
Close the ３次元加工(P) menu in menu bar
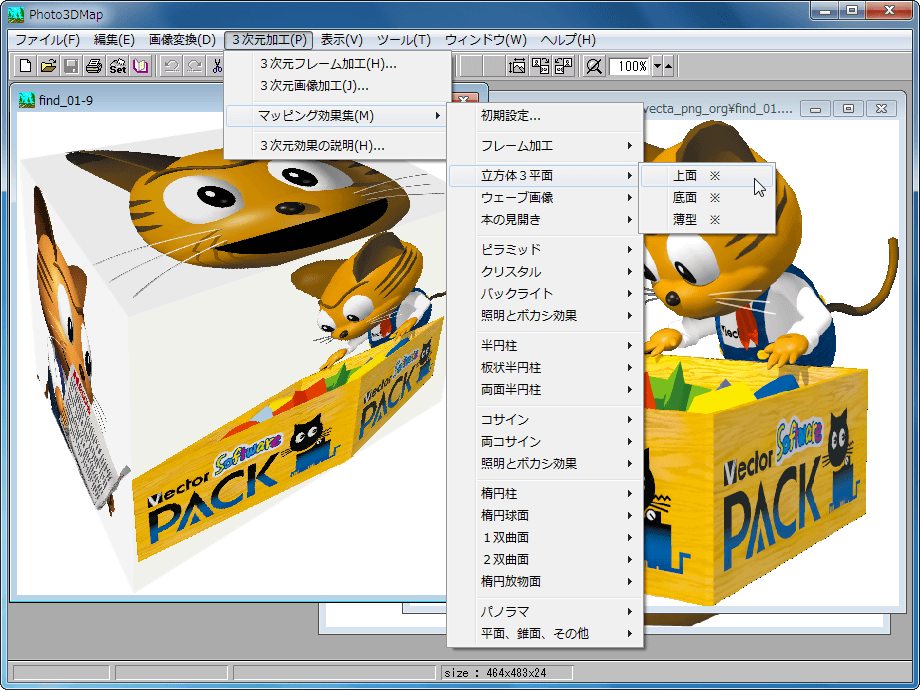pos(268,40)
